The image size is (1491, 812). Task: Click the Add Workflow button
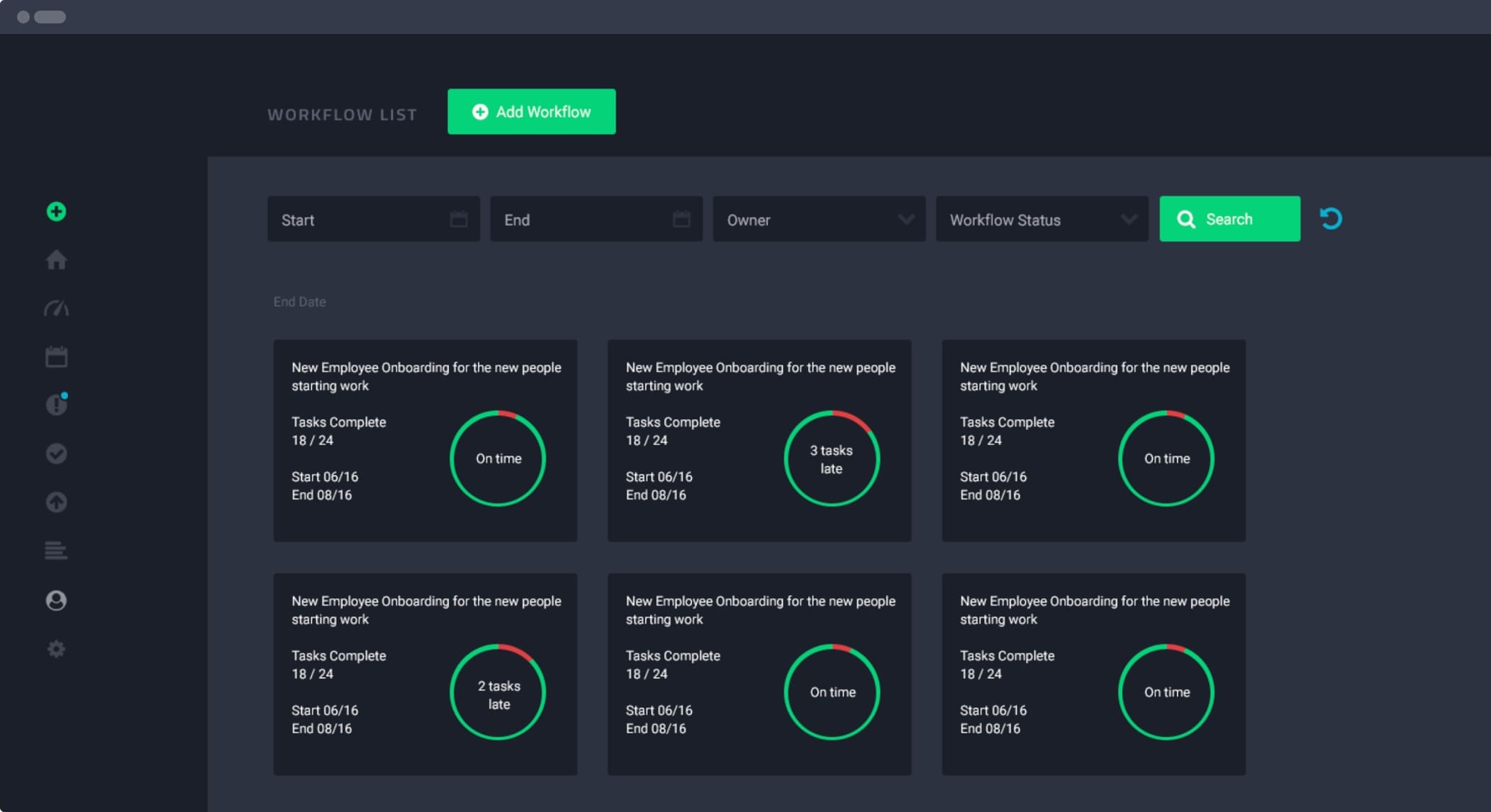click(532, 111)
